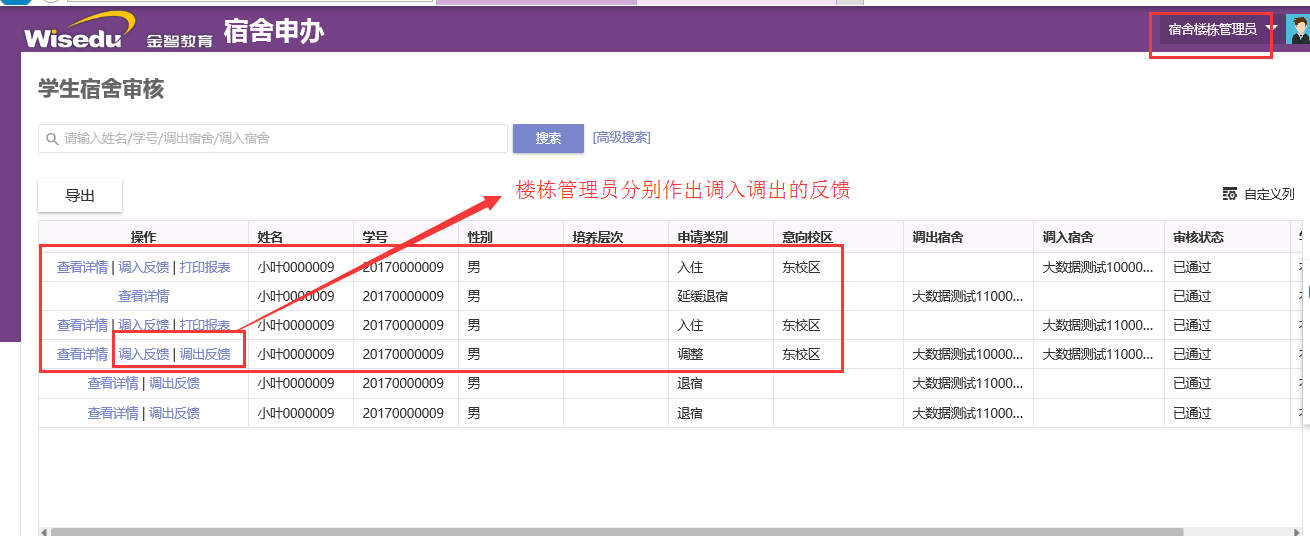Click 调入反馈 in the 调整 row
This screenshot has width=1310, height=536.
click(x=144, y=354)
